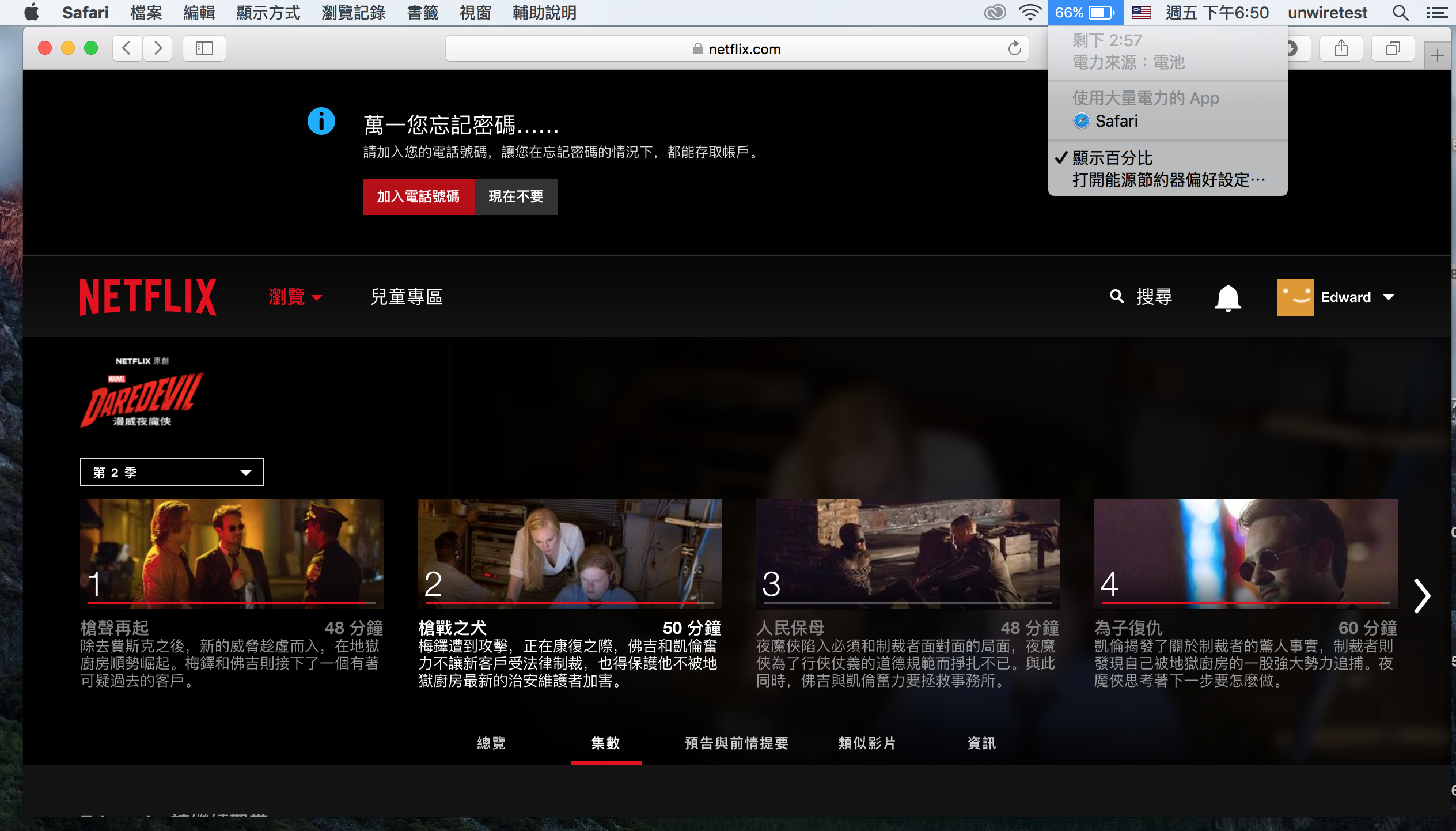The height and width of the screenshot is (831, 1456).
Task: Click the search magnifier icon on Netflix
Action: [x=1116, y=296]
